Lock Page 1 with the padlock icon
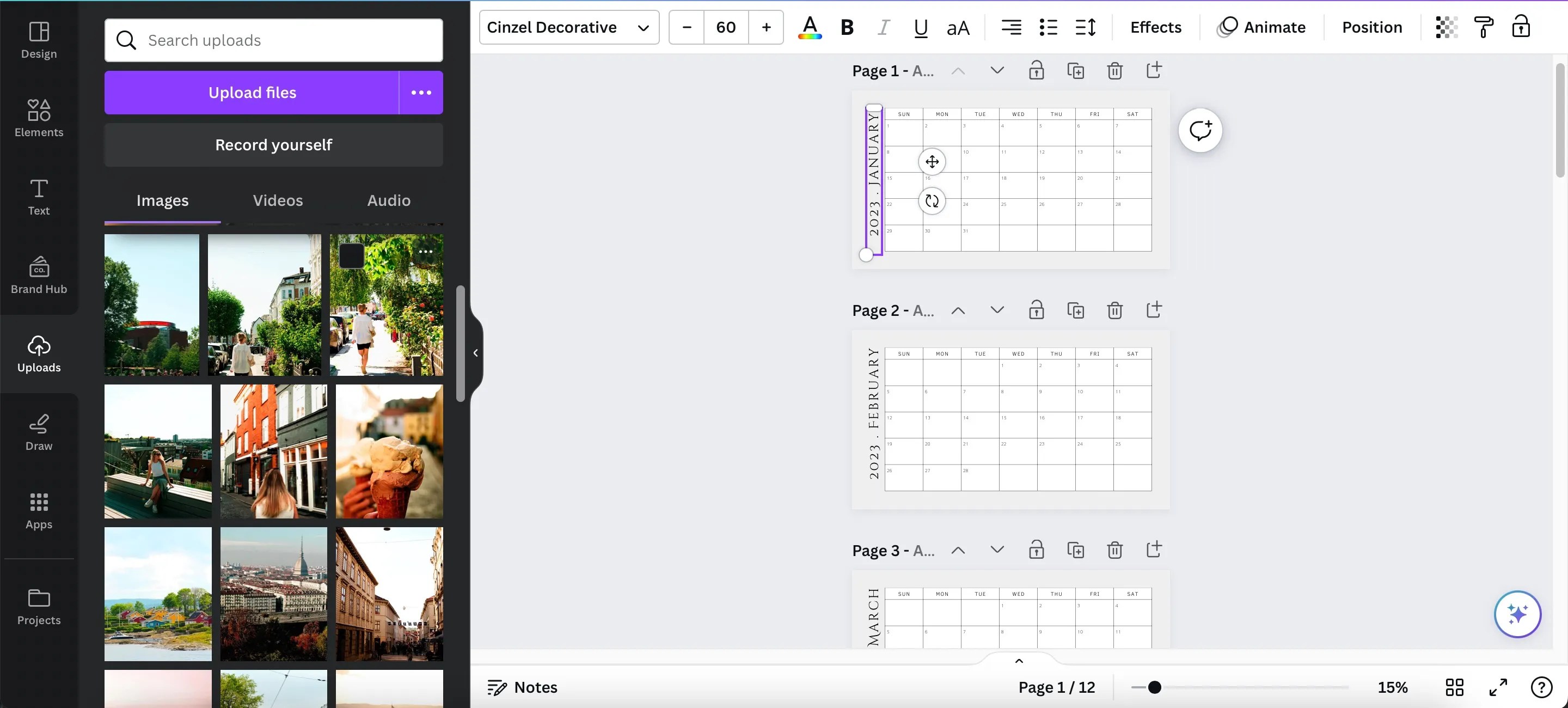 point(1036,70)
